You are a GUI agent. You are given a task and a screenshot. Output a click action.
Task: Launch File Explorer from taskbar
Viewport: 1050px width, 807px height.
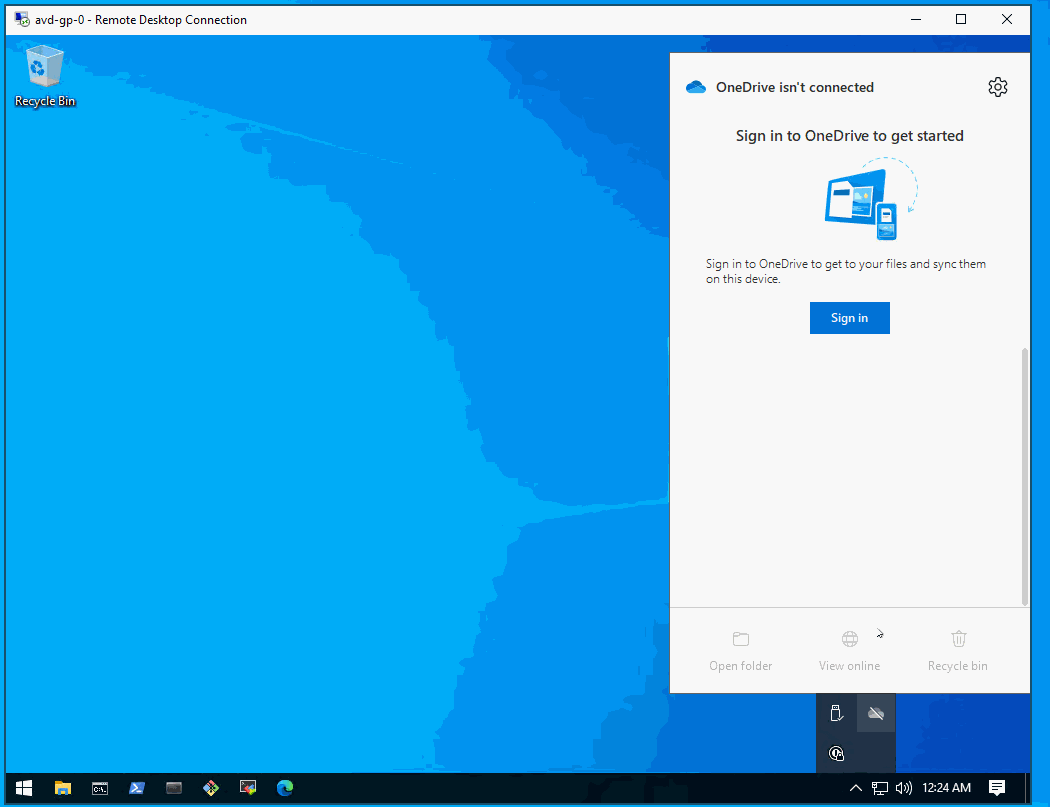pos(62,788)
